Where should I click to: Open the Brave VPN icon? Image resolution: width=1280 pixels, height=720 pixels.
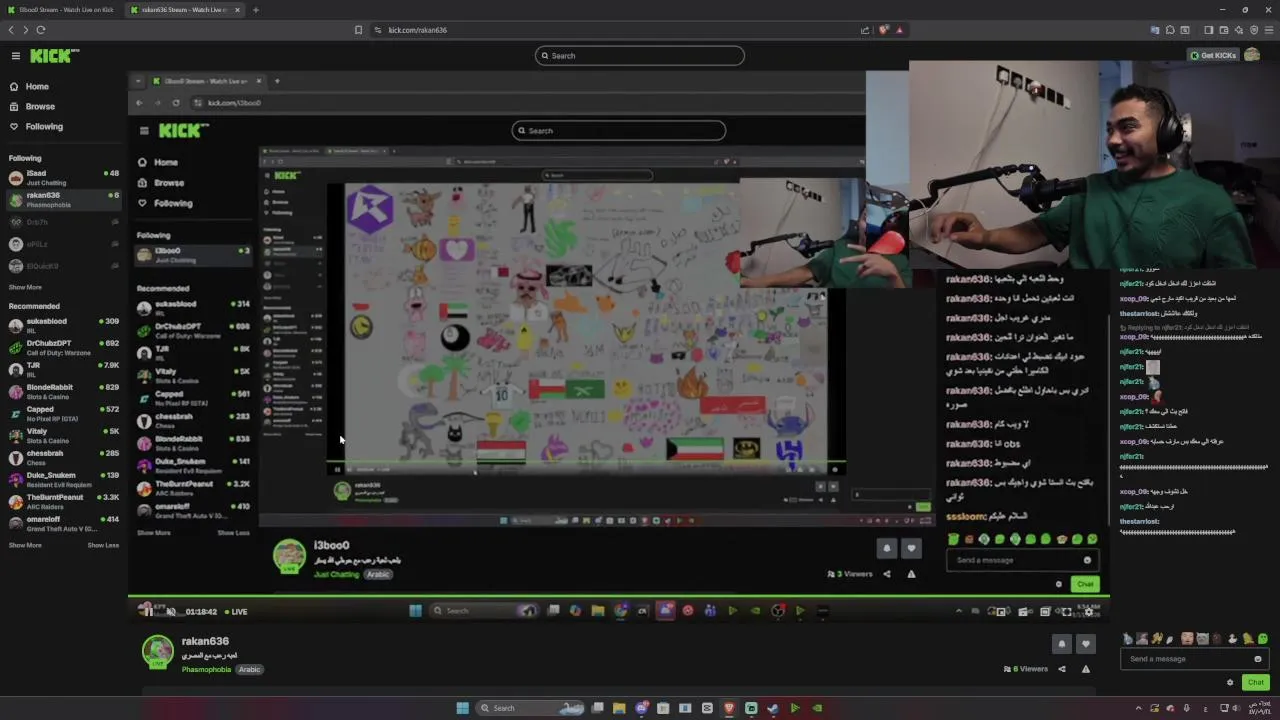tap(1254, 30)
